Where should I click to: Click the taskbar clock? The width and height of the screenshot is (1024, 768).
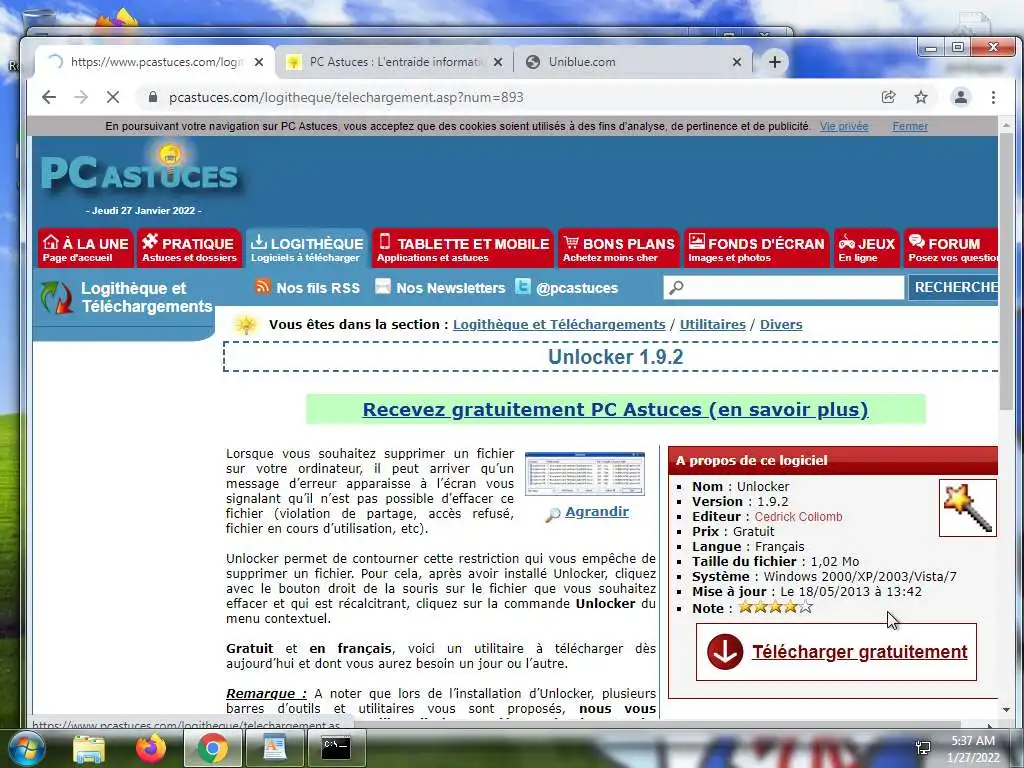pyautogui.click(x=973, y=749)
